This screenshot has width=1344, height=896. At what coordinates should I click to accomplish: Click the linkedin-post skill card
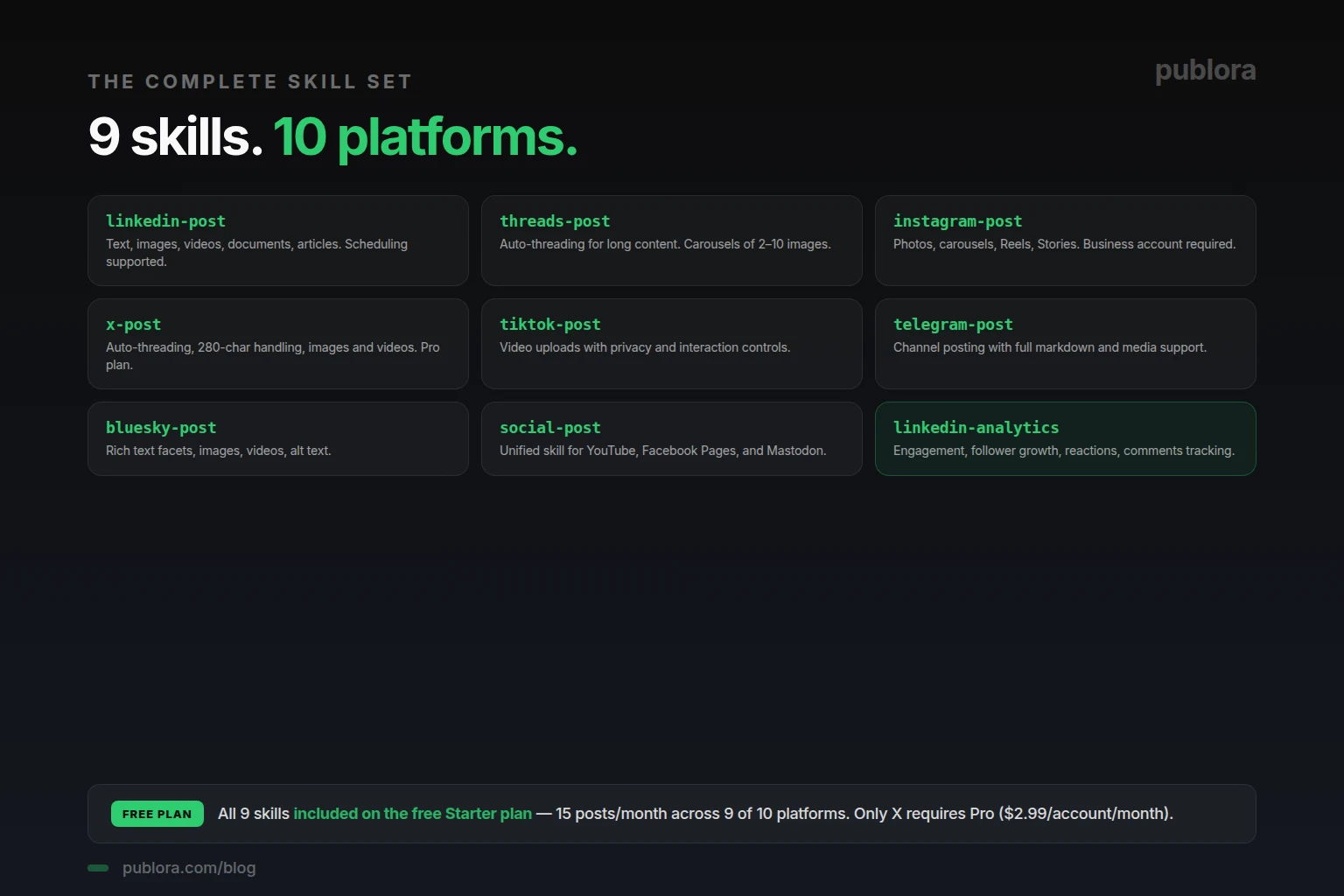[x=278, y=241]
